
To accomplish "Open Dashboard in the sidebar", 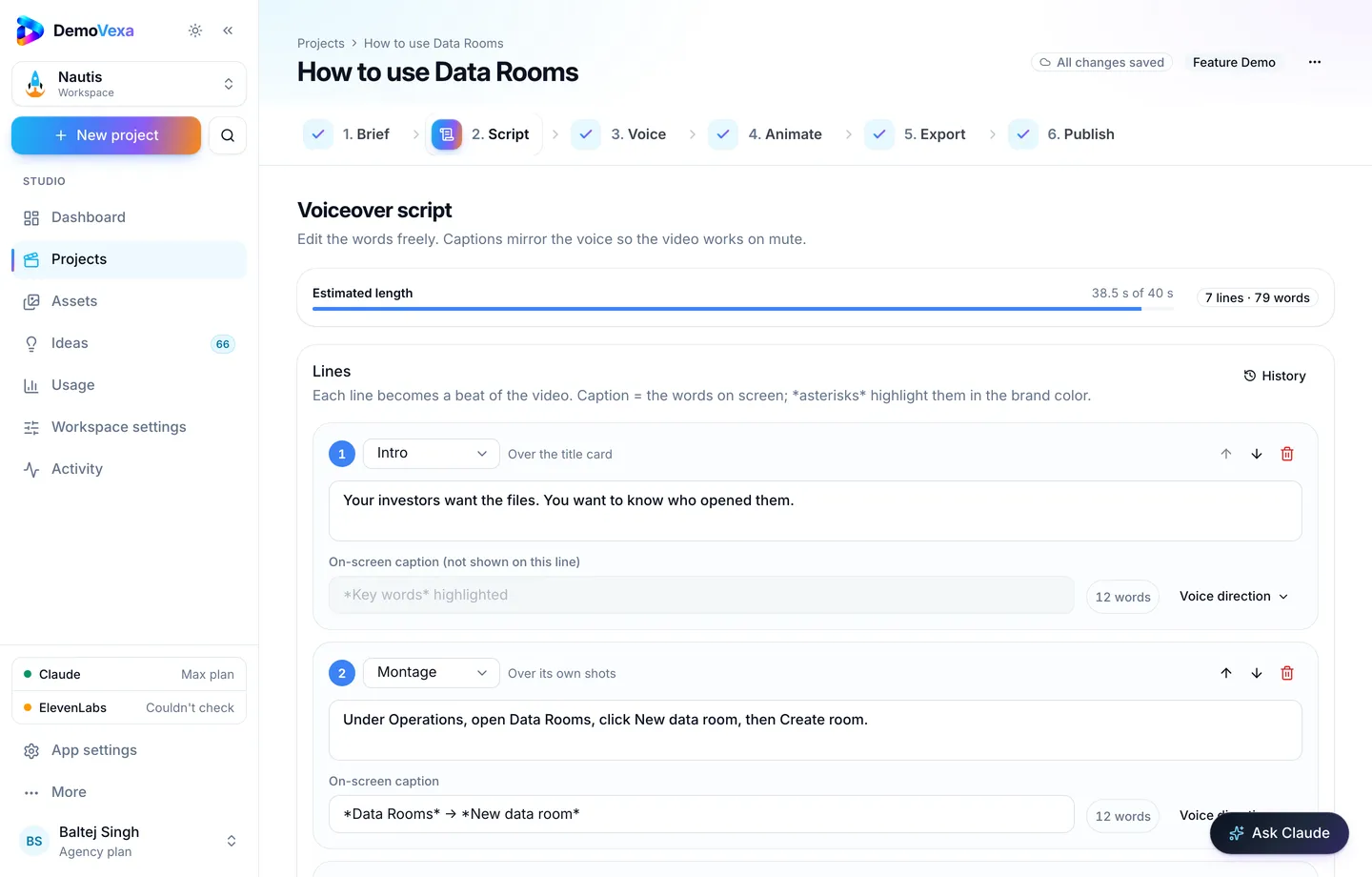I will coord(129,217).
